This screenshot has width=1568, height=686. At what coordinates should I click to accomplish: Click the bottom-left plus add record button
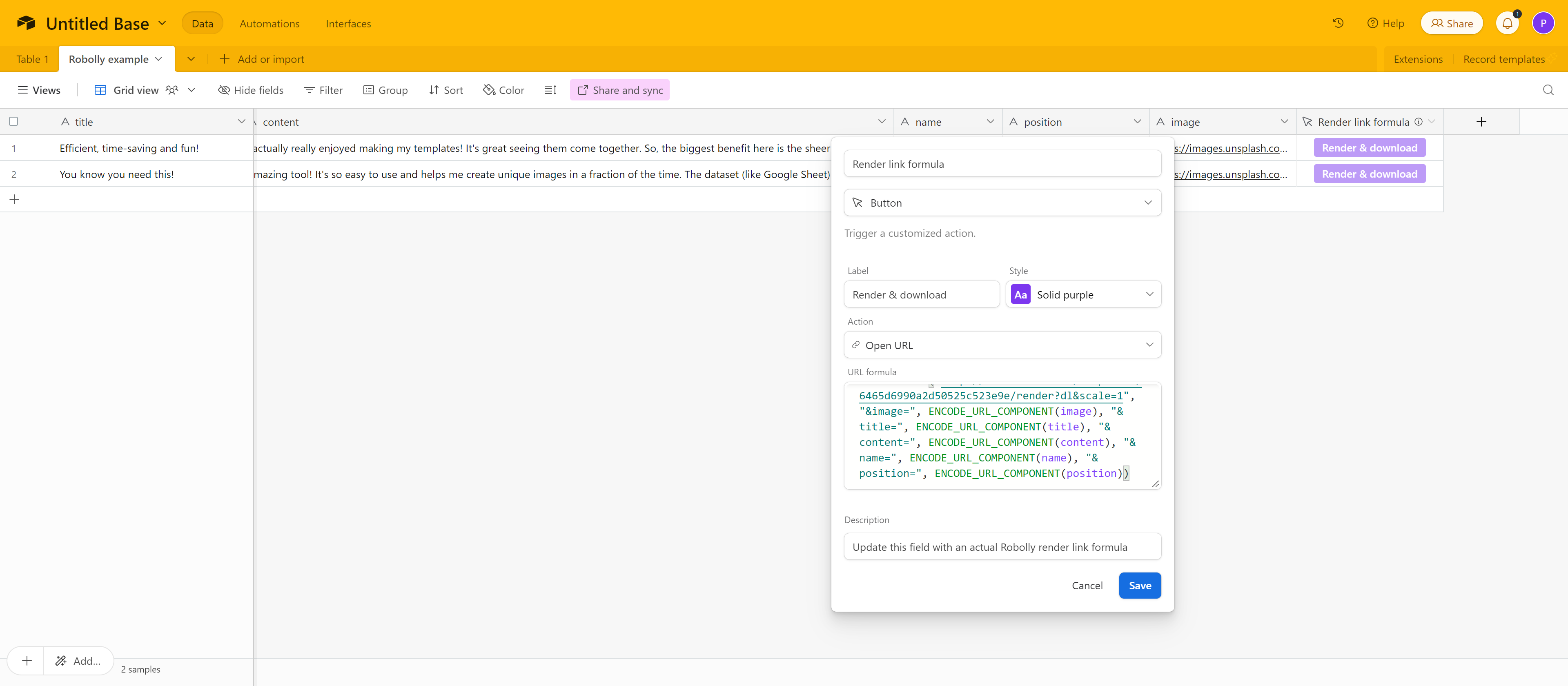pyautogui.click(x=27, y=661)
